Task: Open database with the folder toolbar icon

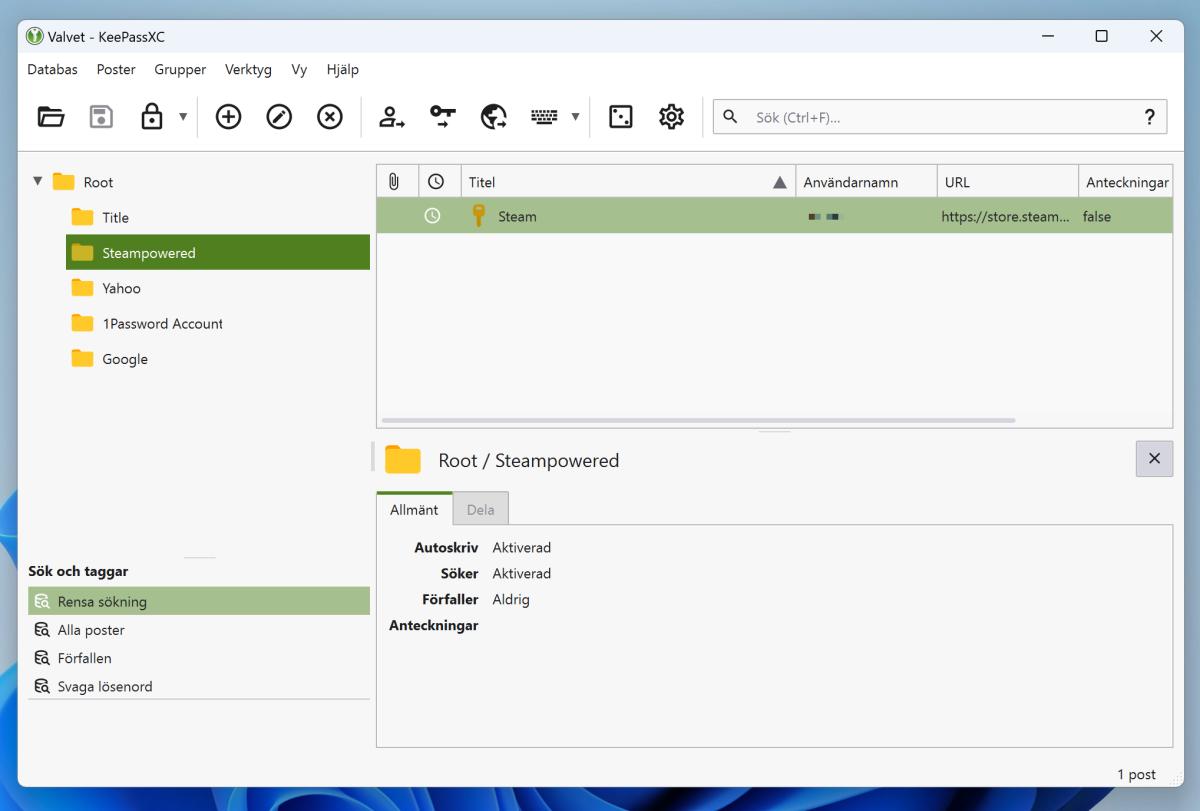Action: click(x=51, y=117)
